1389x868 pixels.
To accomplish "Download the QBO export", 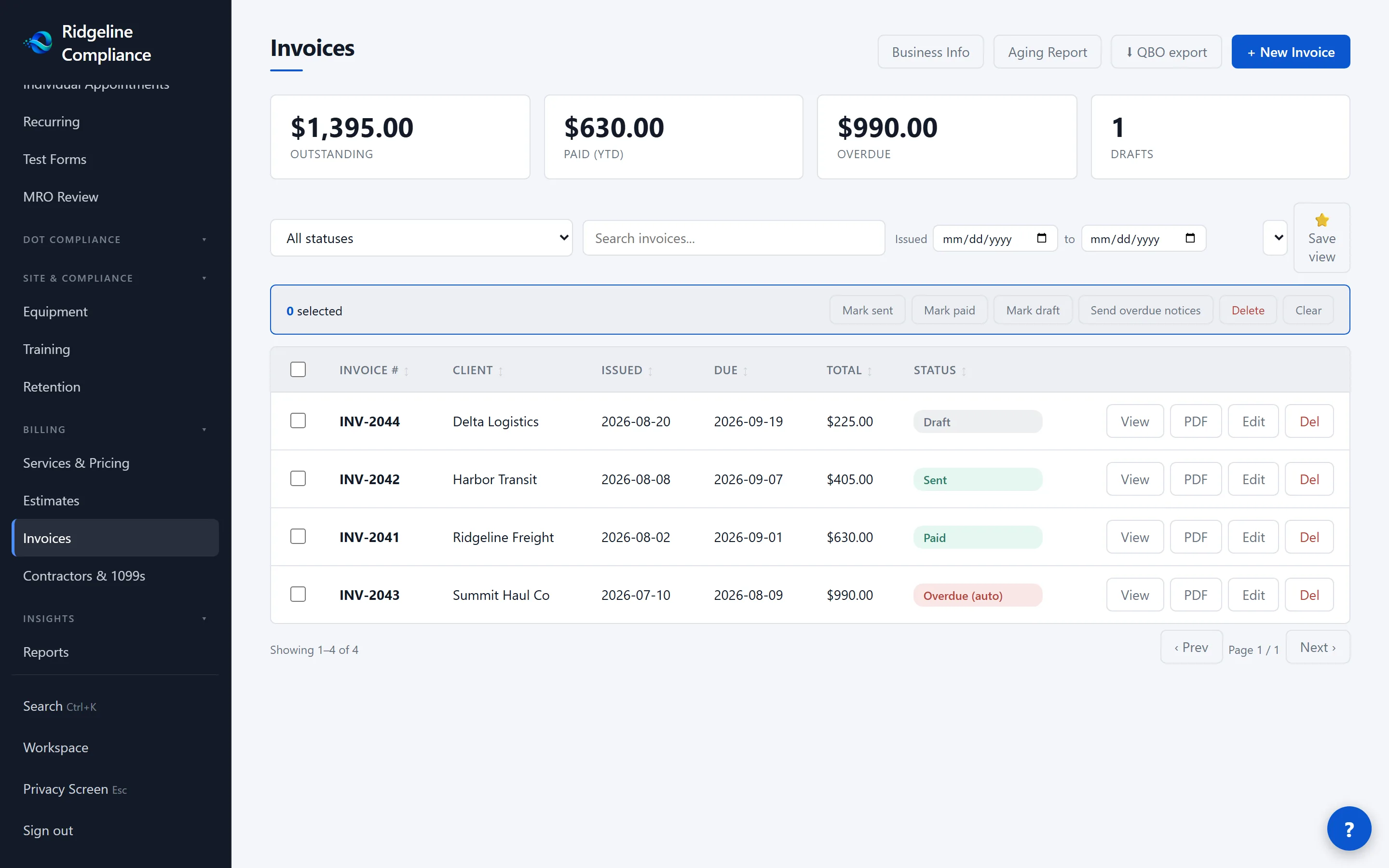I will [x=1166, y=52].
